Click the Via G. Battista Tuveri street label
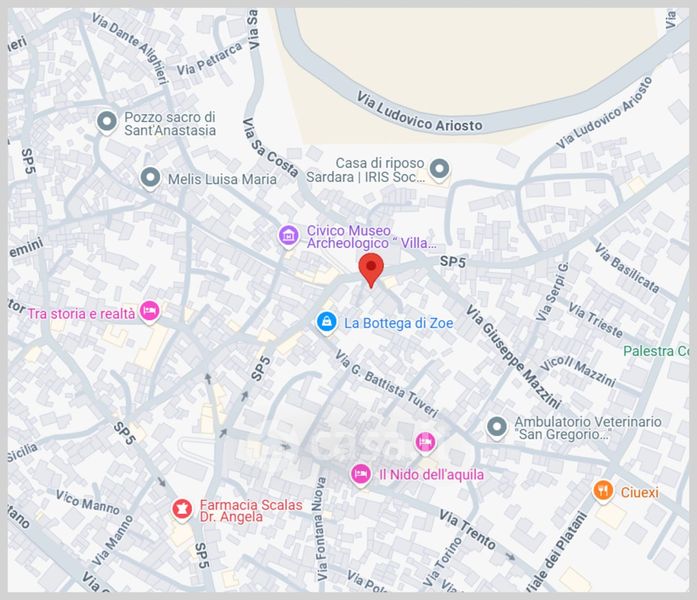Viewport: 697px width, 600px height. (x=387, y=384)
